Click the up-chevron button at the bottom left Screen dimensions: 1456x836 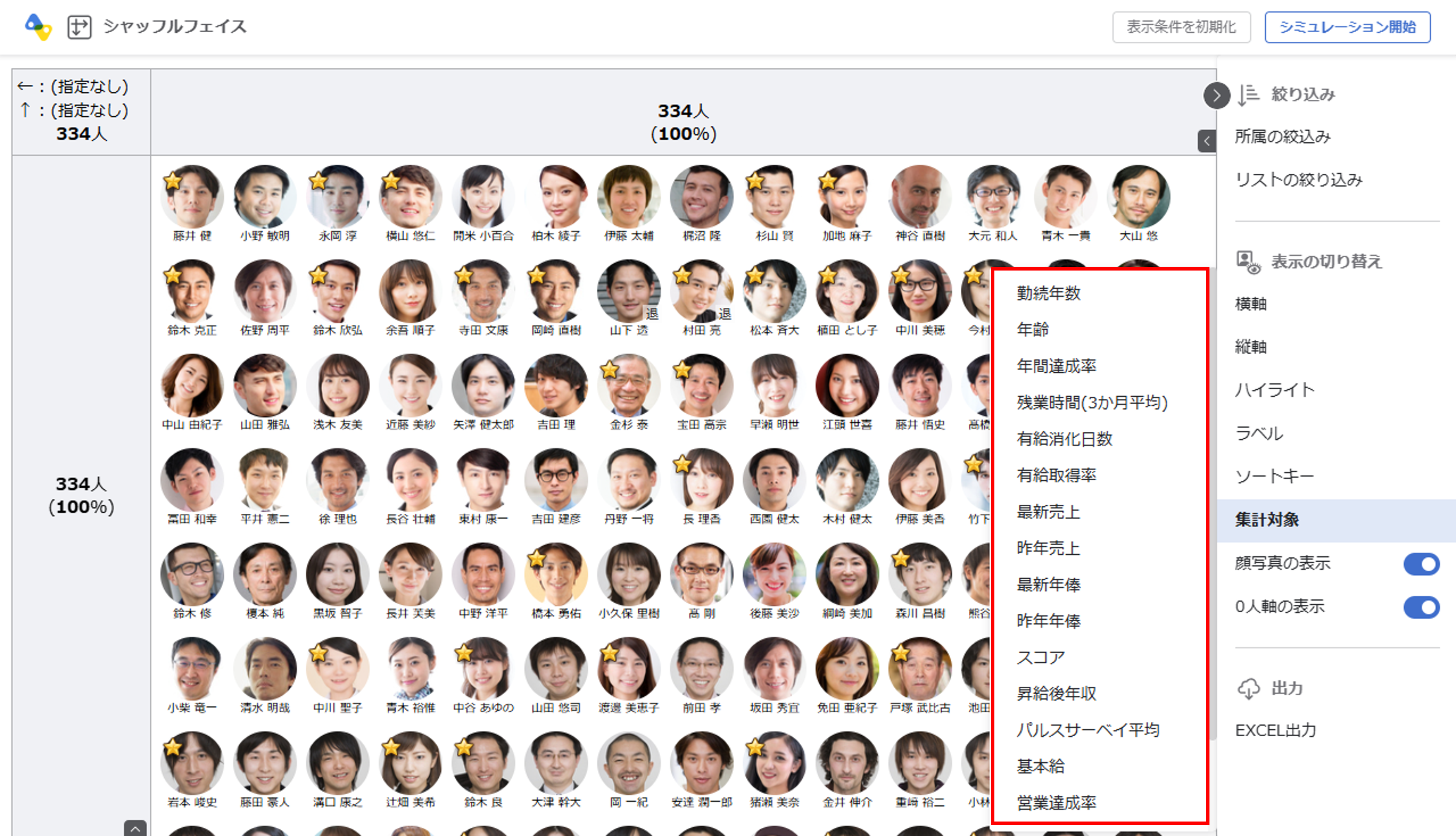(135, 828)
